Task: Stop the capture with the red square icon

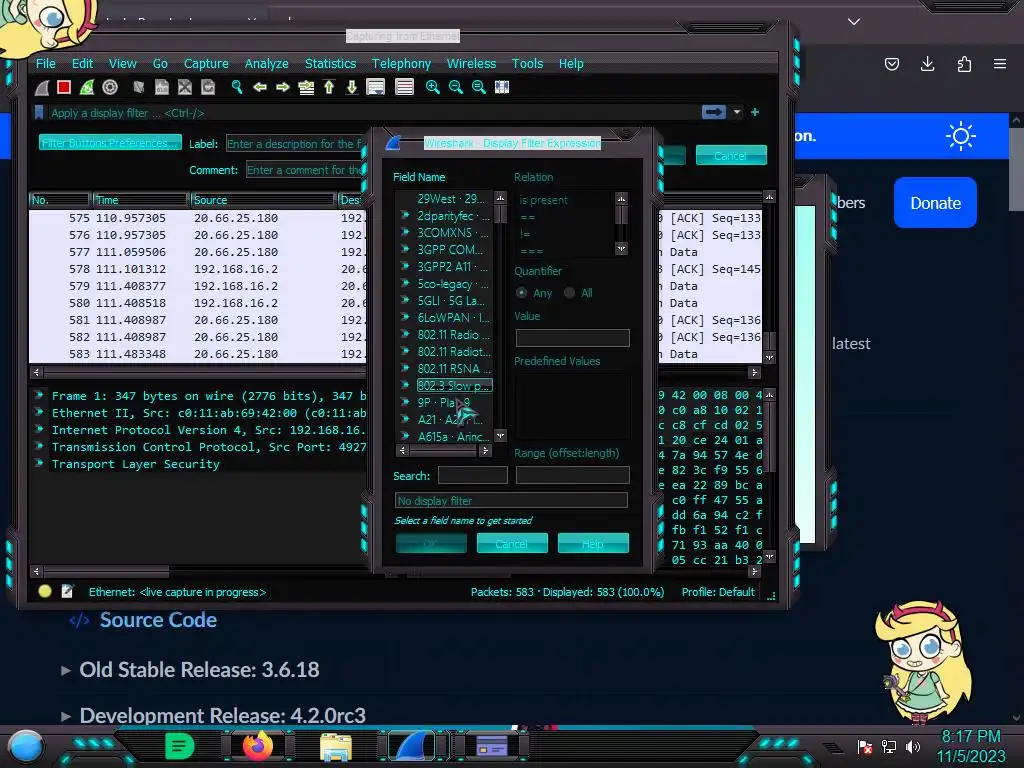Action: coord(64,87)
